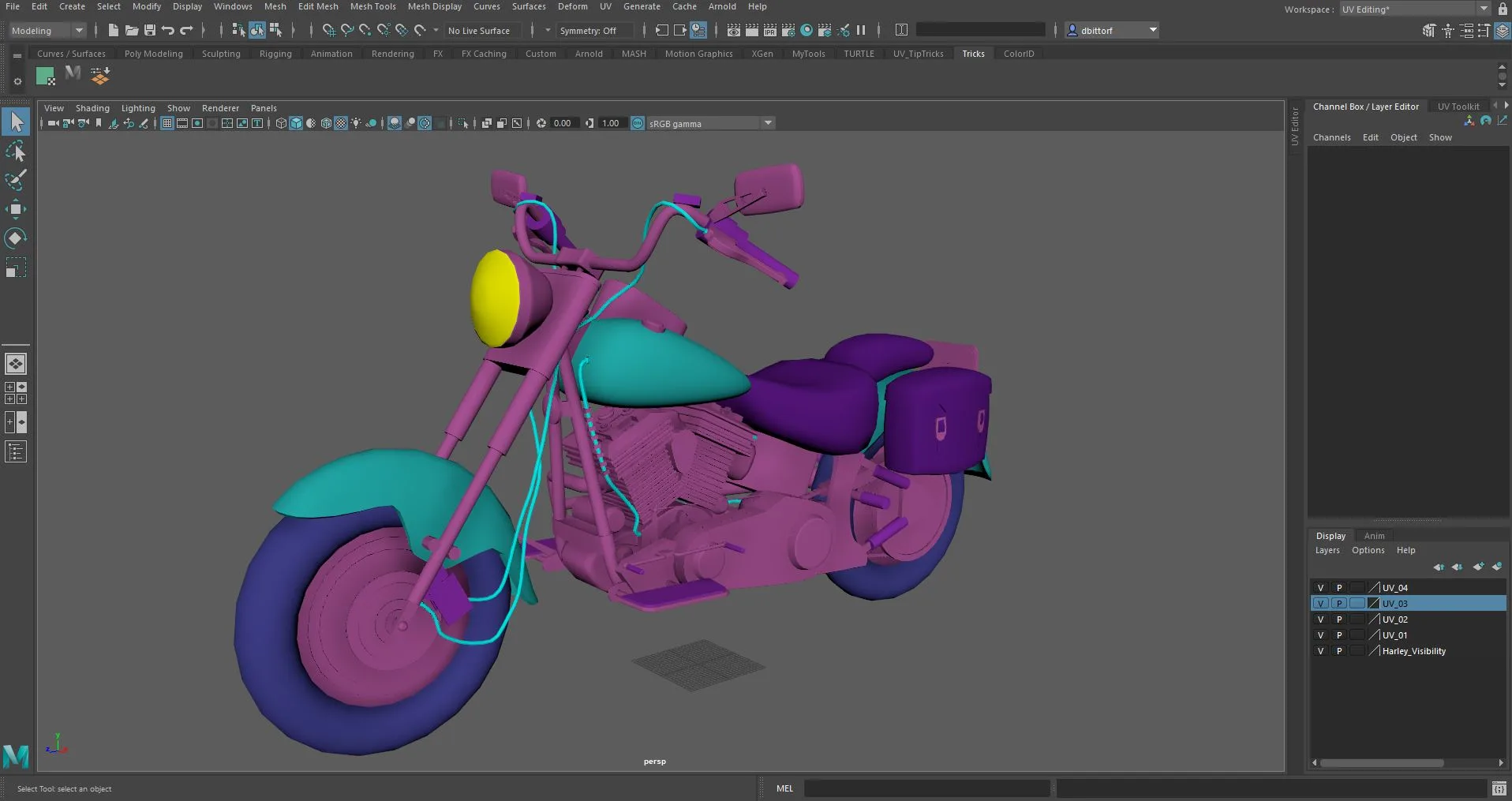Select the UV_02 display layer

(1394, 619)
